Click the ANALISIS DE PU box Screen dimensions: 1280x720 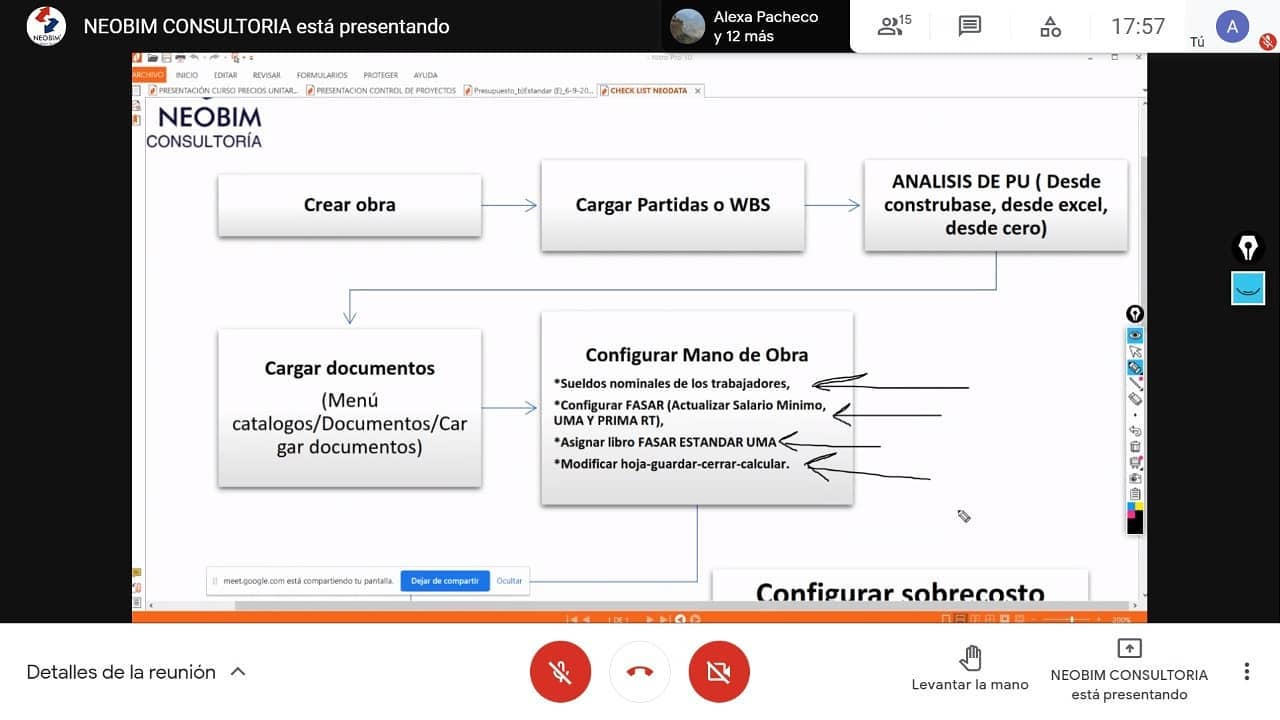point(996,205)
